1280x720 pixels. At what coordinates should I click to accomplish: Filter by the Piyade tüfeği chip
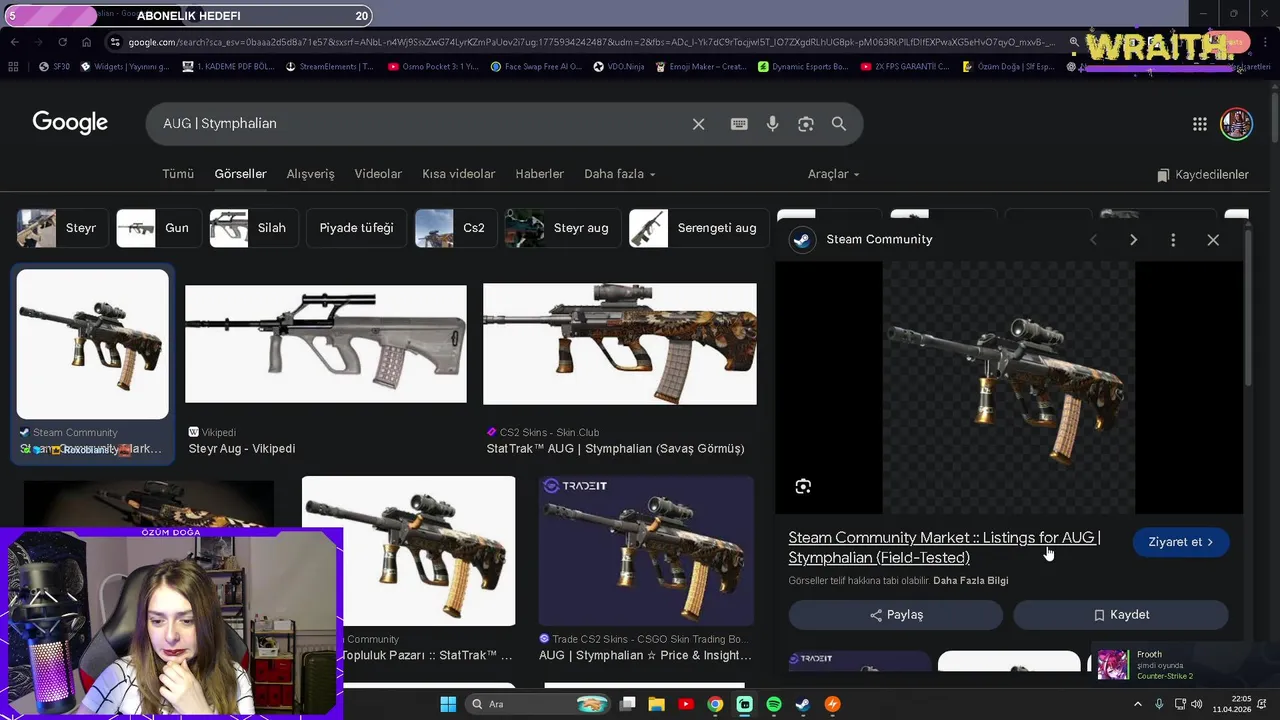tap(356, 228)
